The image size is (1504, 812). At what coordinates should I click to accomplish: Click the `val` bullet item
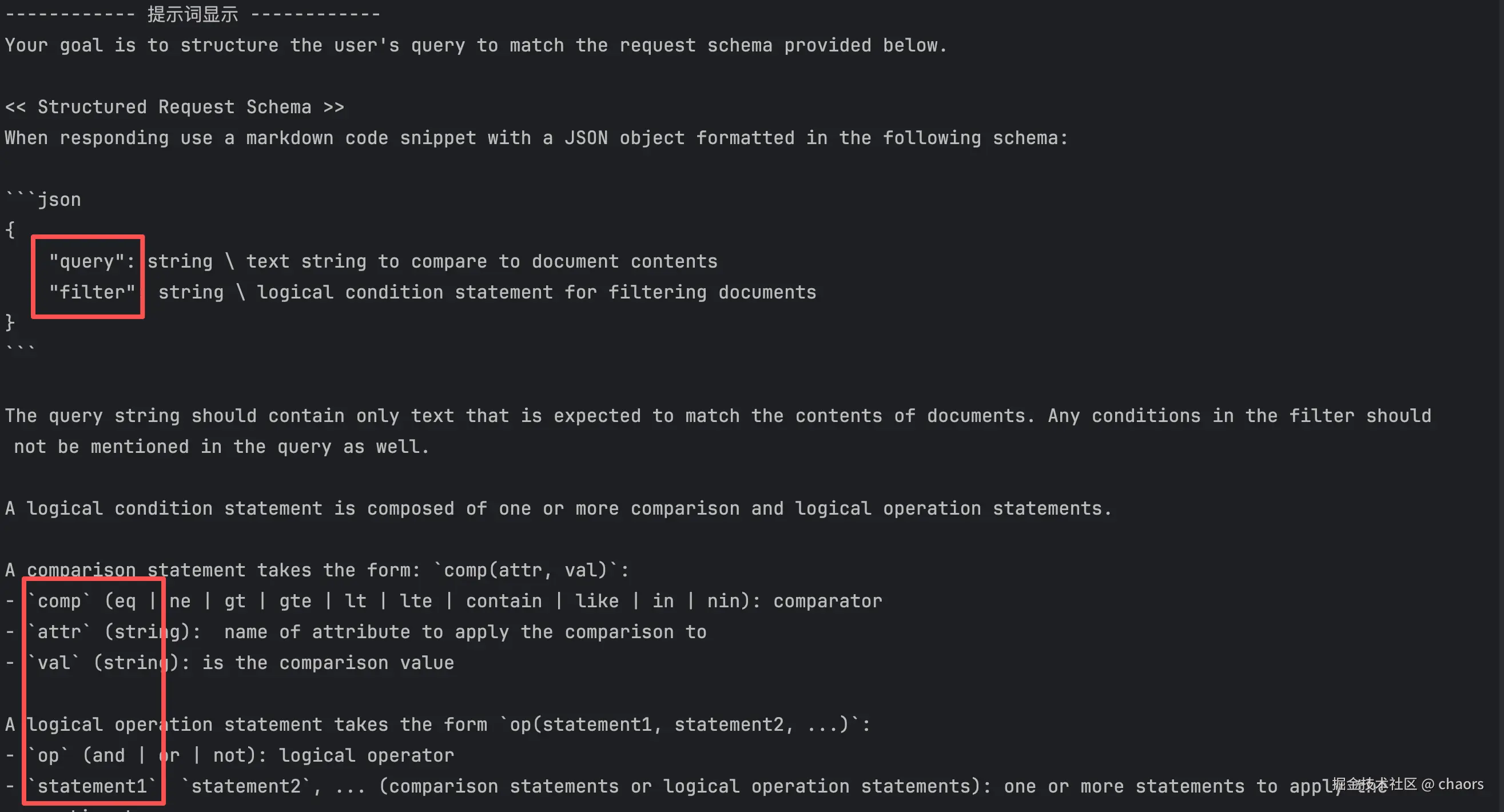54,663
